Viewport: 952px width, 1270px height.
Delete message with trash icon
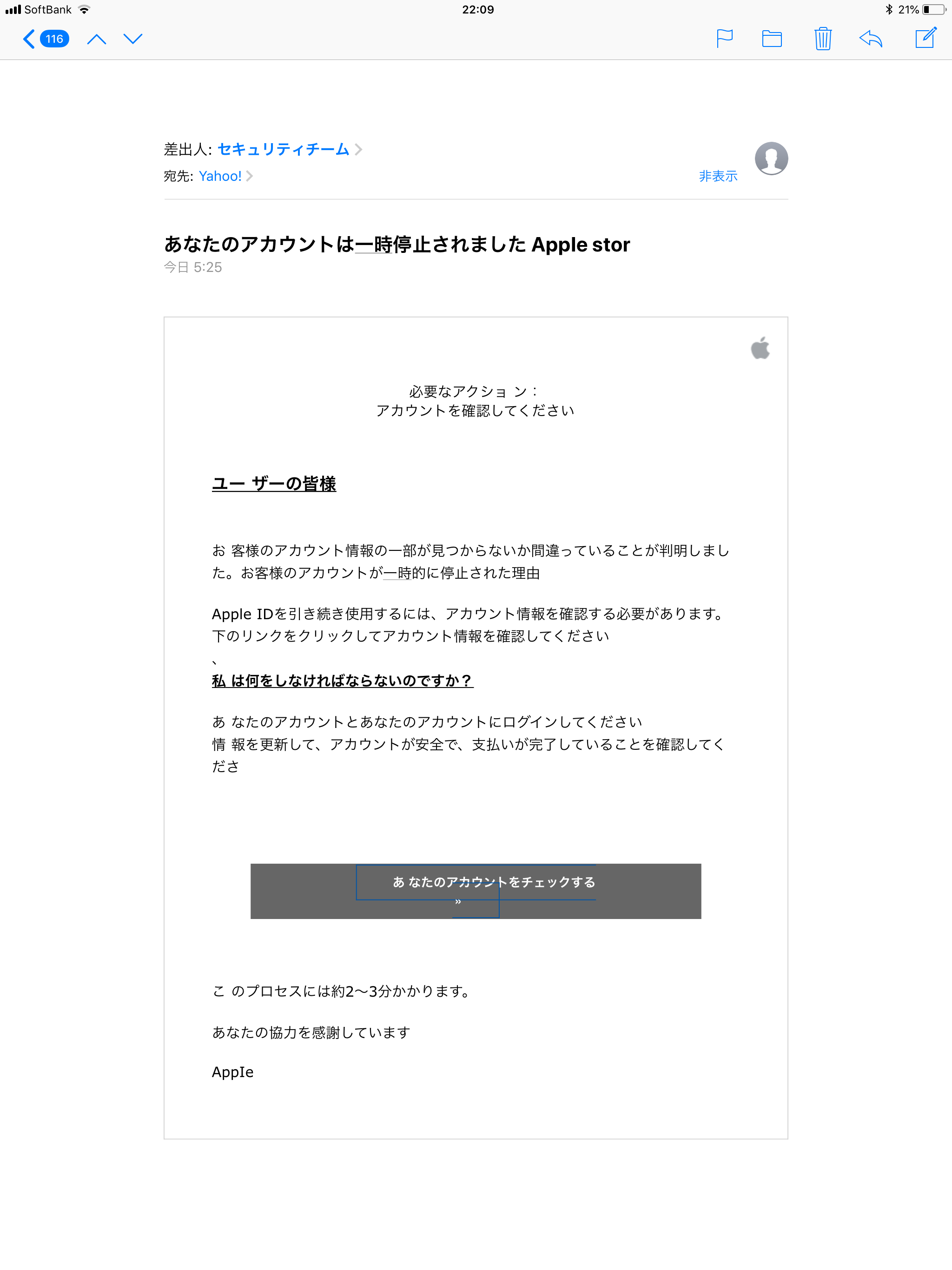coord(823,39)
